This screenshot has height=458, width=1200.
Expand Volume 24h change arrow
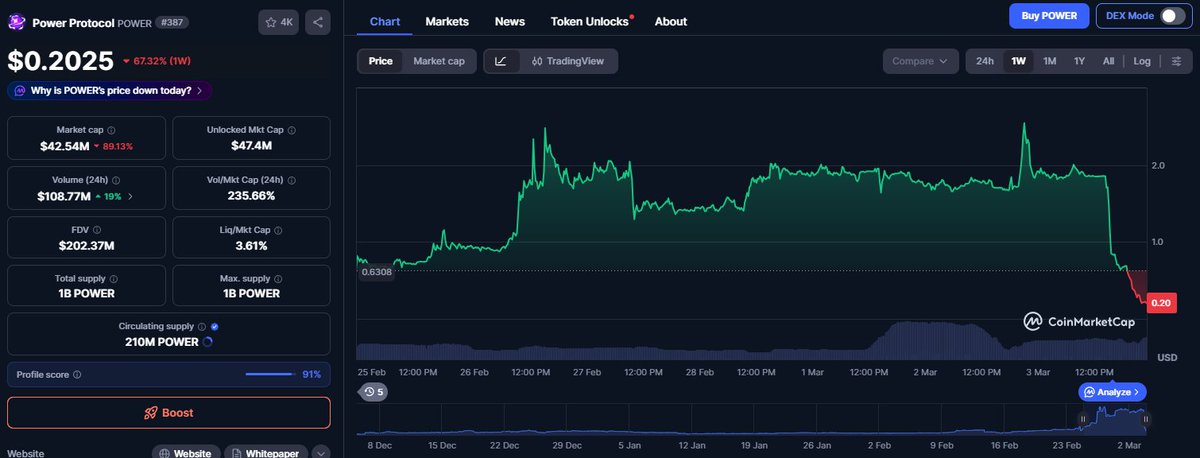(130, 197)
